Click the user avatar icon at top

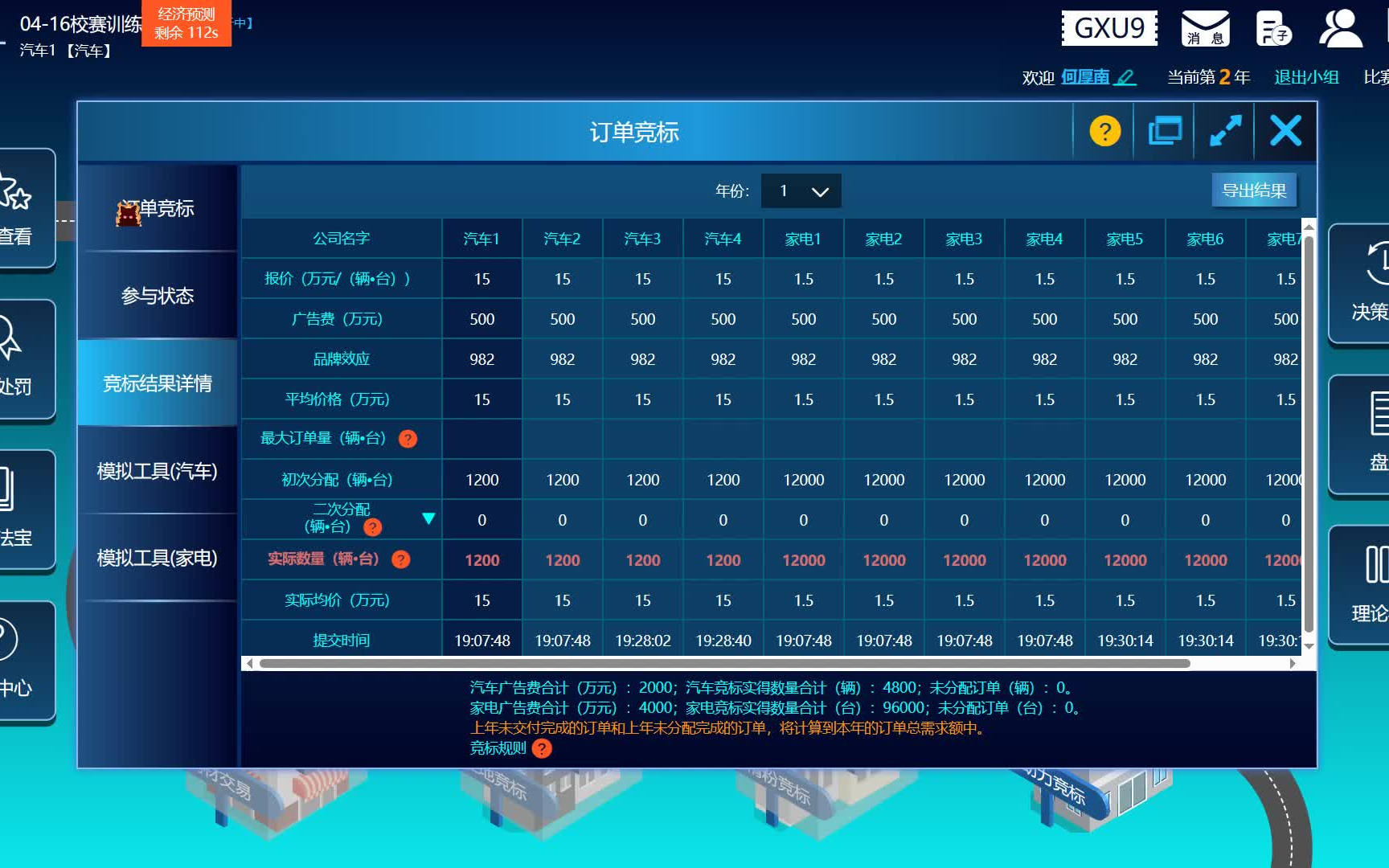click(1340, 28)
